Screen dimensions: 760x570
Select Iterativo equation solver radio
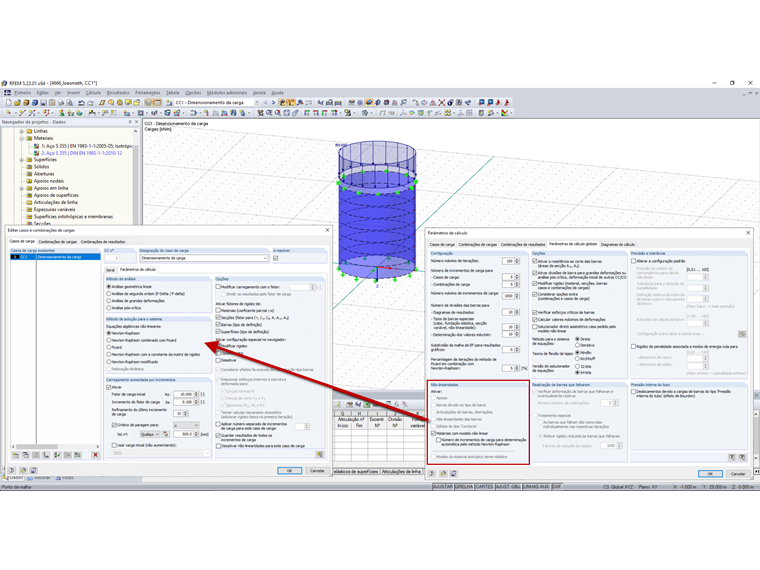pyautogui.click(x=577, y=345)
